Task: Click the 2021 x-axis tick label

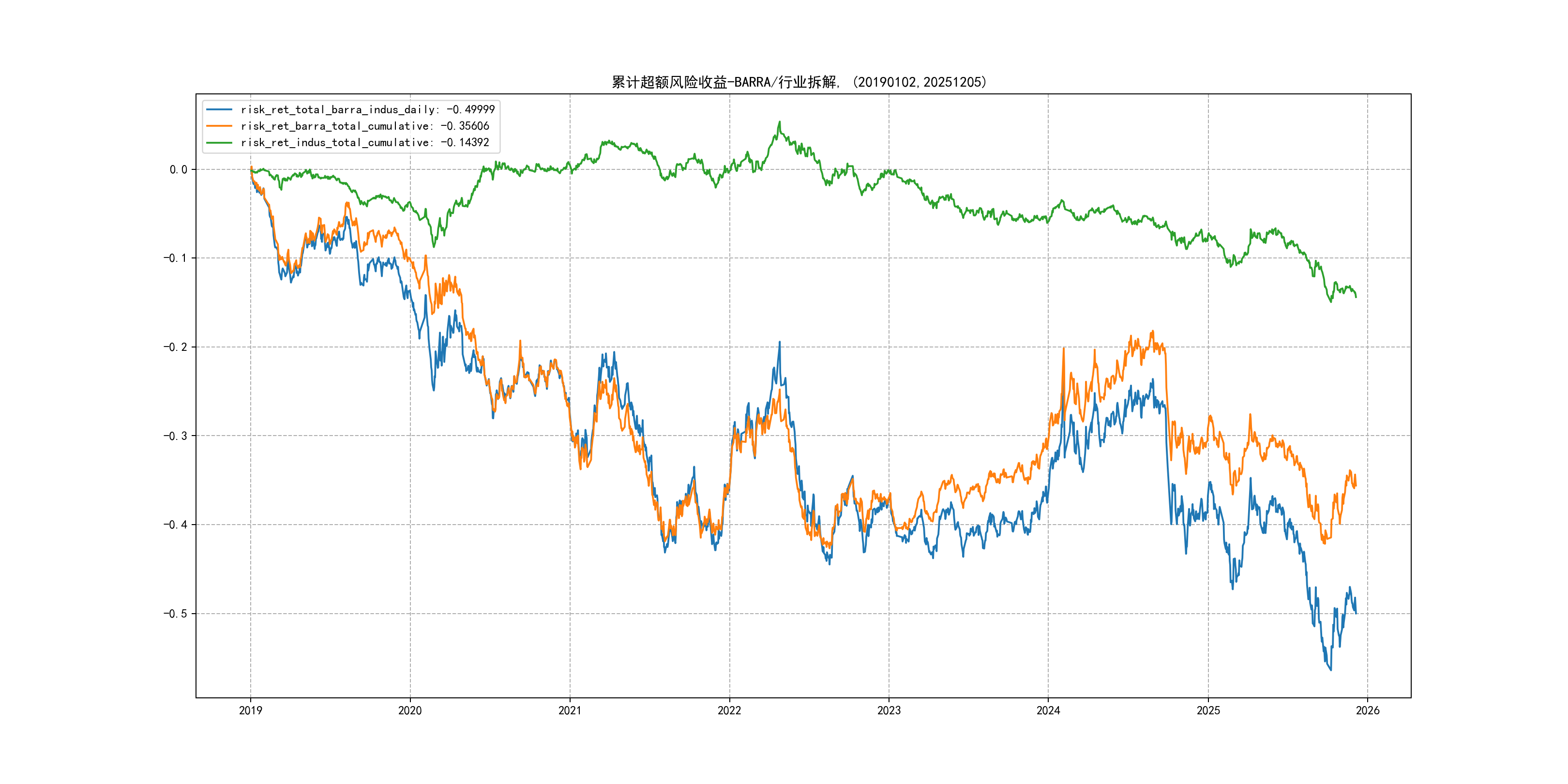Action: [570, 710]
